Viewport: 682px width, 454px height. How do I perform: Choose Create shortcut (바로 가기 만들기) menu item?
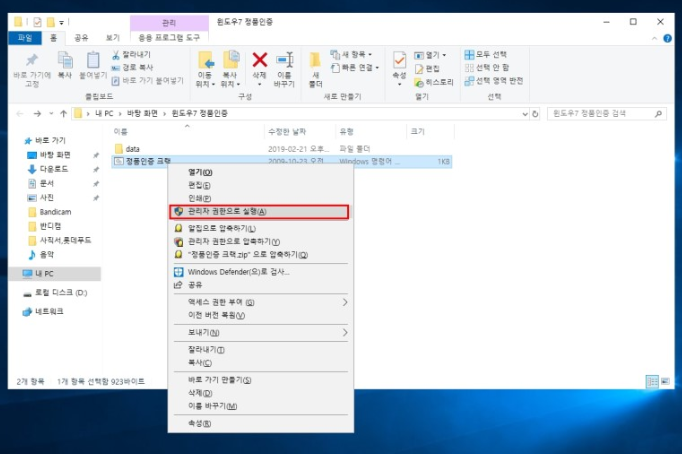pyautogui.click(x=261, y=380)
